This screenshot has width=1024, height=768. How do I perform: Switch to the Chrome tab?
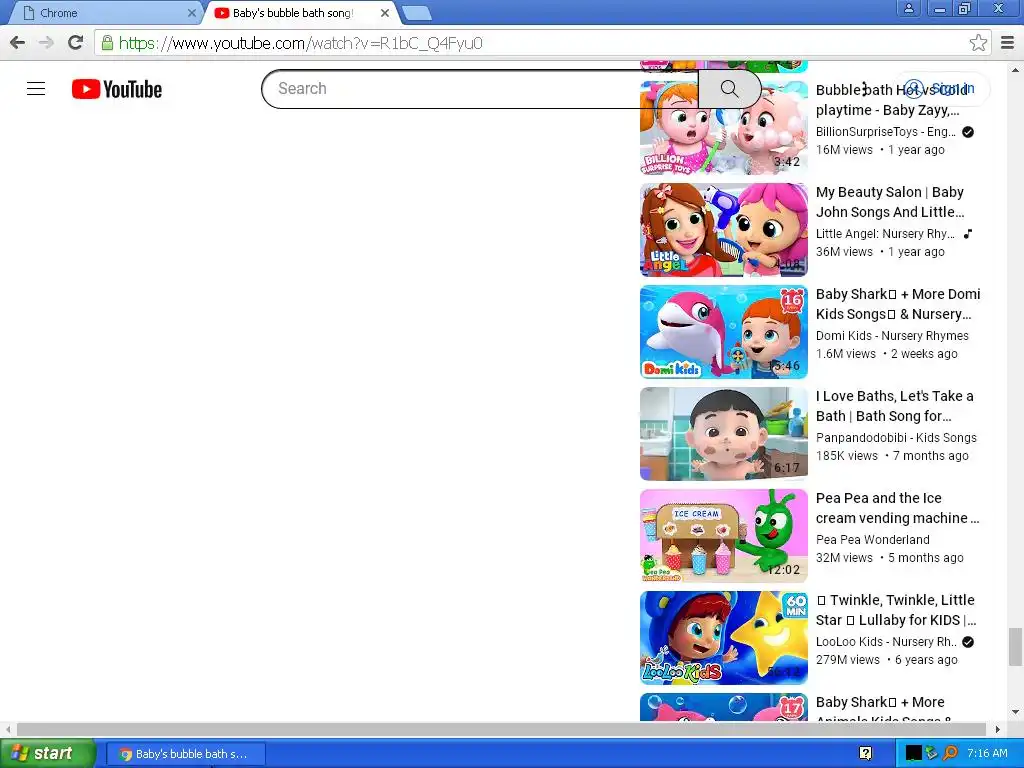coord(104,13)
